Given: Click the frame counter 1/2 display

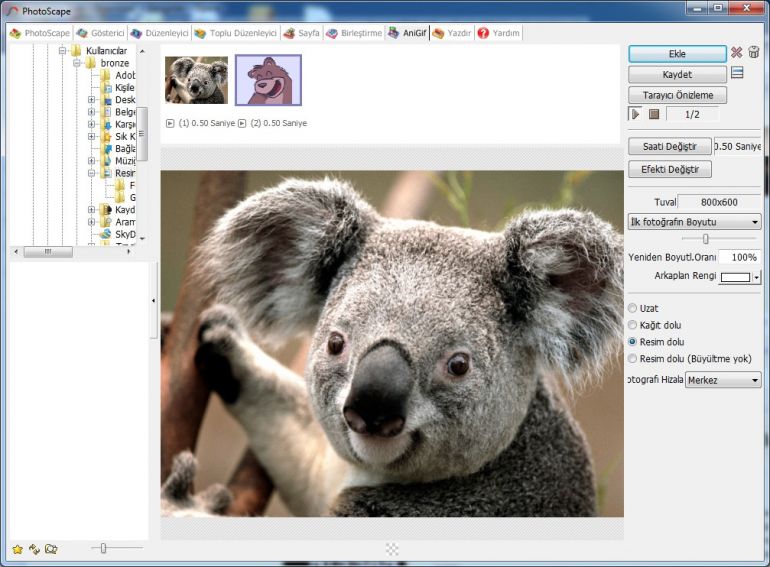Looking at the screenshot, I should [692, 114].
